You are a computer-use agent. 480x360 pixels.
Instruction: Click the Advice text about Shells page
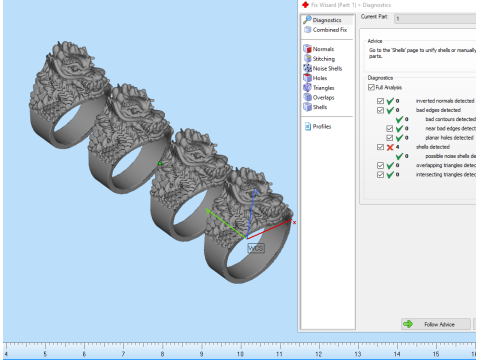[x=422, y=53]
